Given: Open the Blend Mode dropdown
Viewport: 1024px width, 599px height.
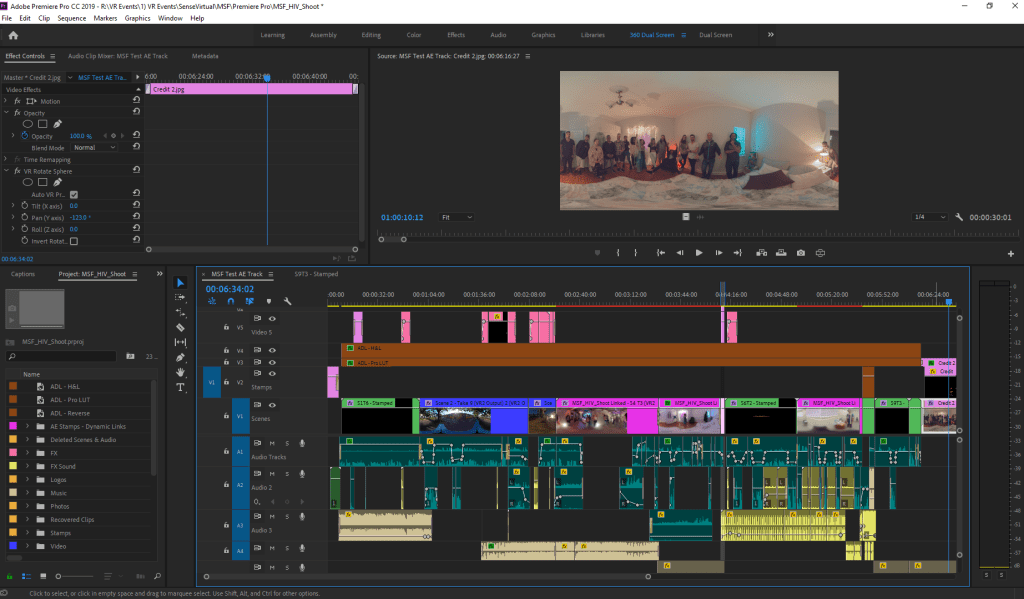Looking at the screenshot, I should (x=94, y=147).
